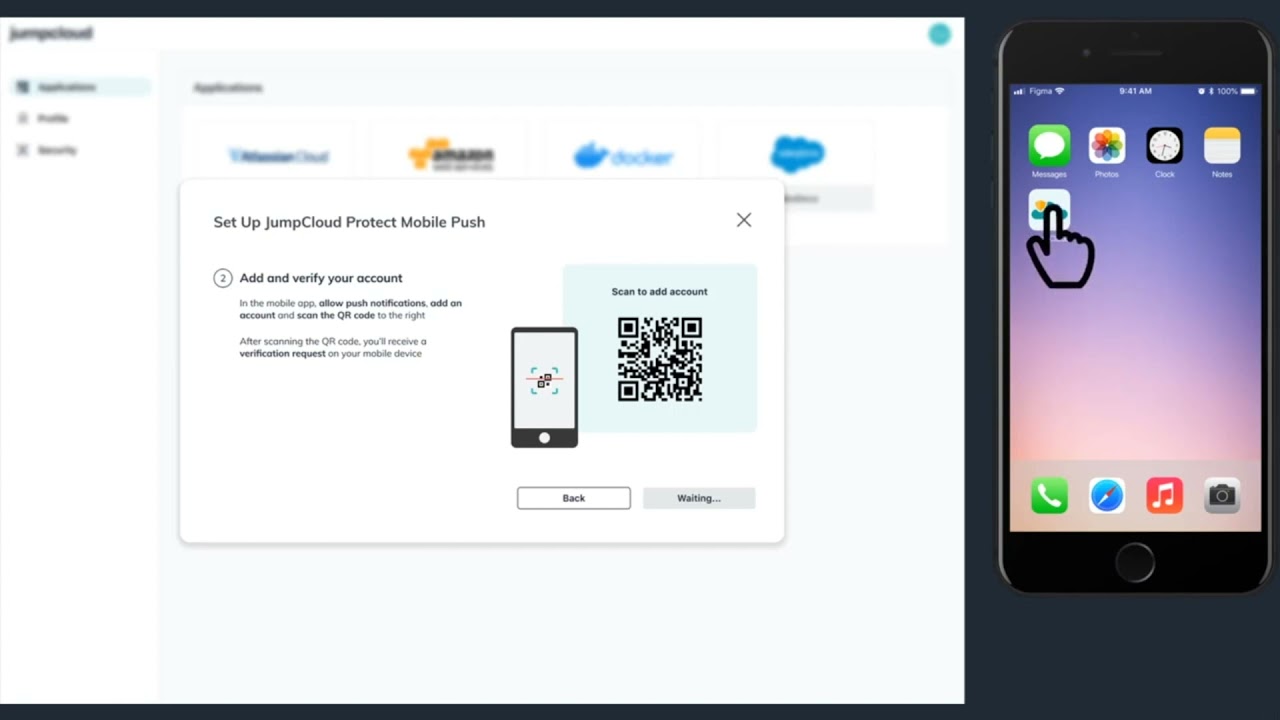Click the phone scanning illustration

click(544, 387)
